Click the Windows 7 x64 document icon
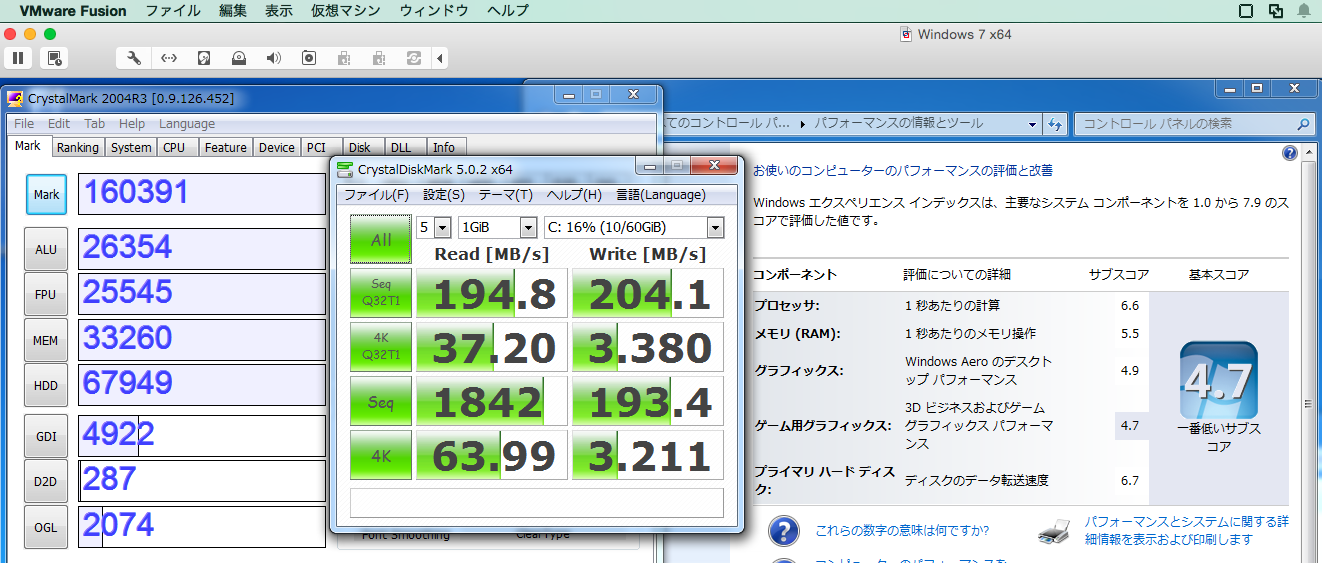This screenshot has height=563, width=1322. point(907,34)
